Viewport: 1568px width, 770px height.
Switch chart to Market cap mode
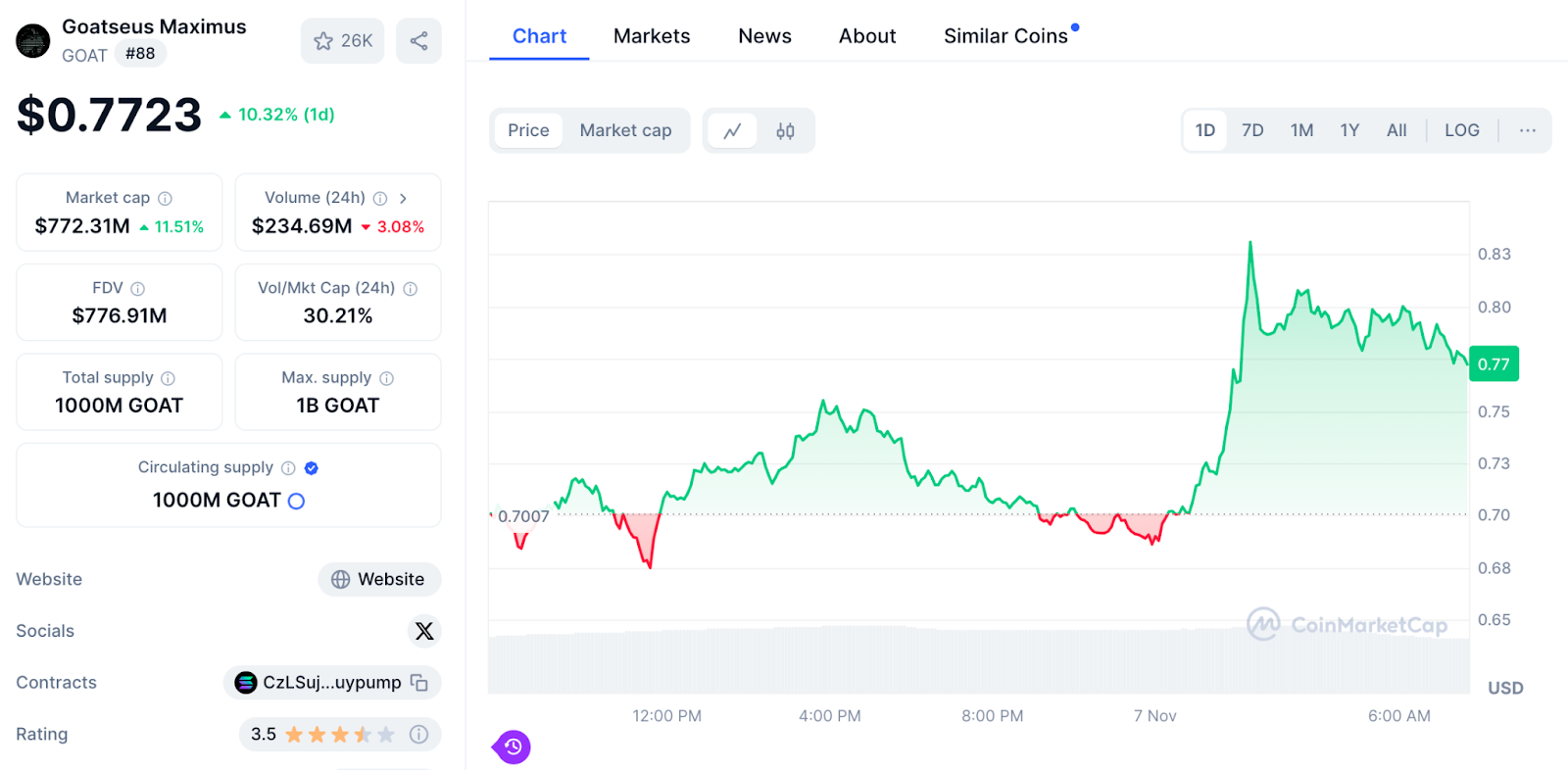coord(625,130)
